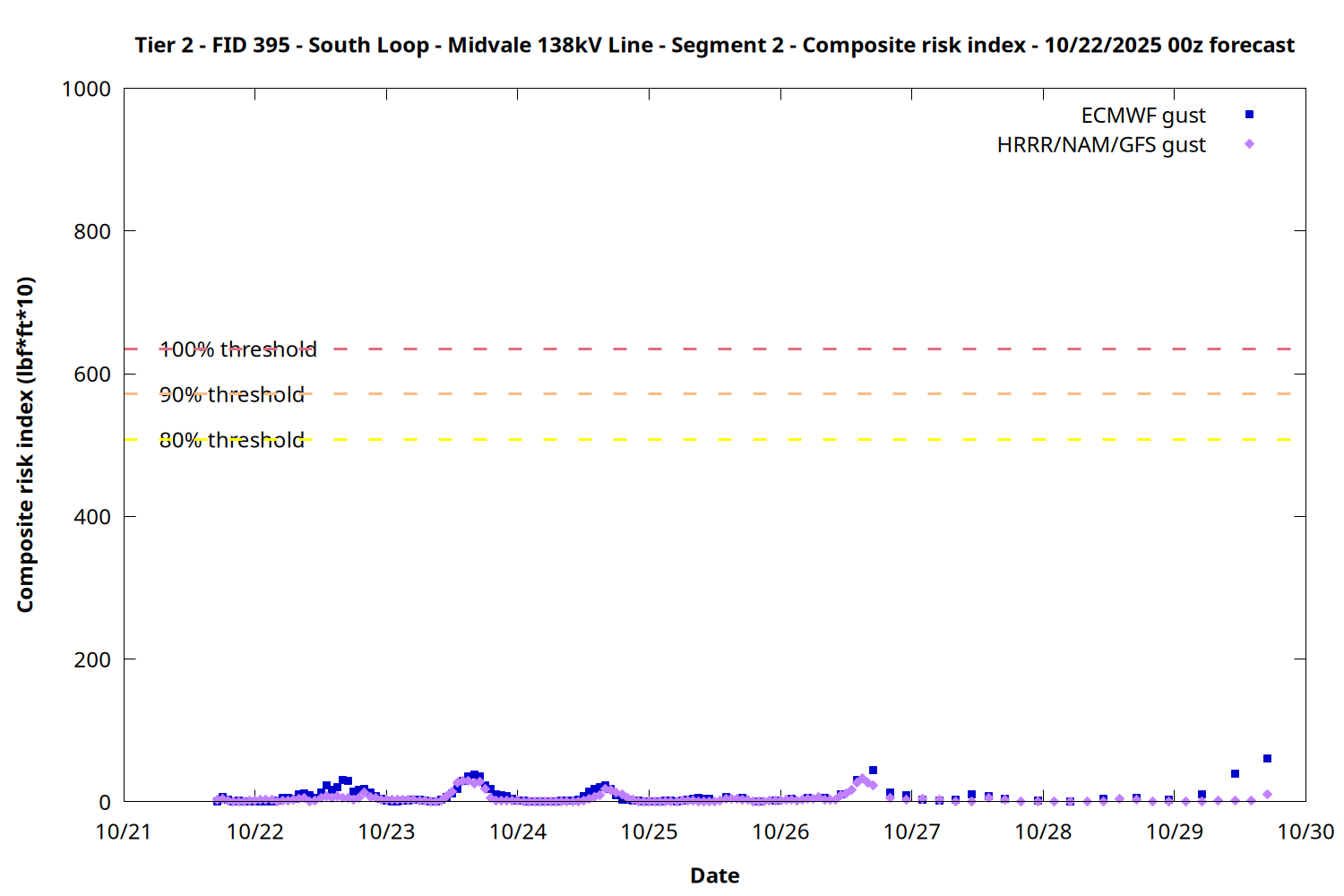This screenshot has width=1344, height=896.
Task: Select the 10/24 date tick label
Action: pyautogui.click(x=518, y=831)
